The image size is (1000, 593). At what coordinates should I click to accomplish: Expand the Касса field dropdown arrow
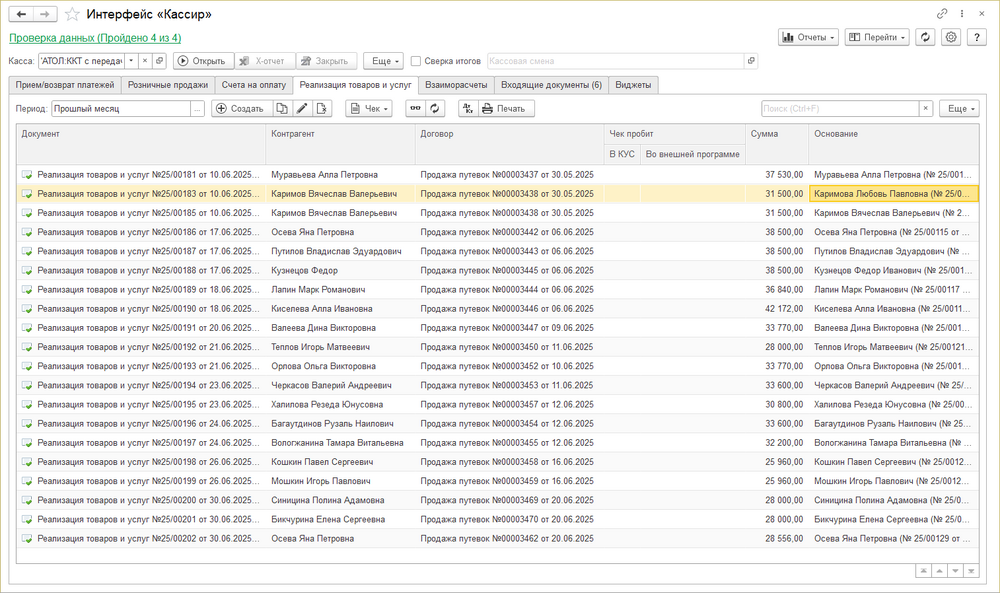(131, 61)
